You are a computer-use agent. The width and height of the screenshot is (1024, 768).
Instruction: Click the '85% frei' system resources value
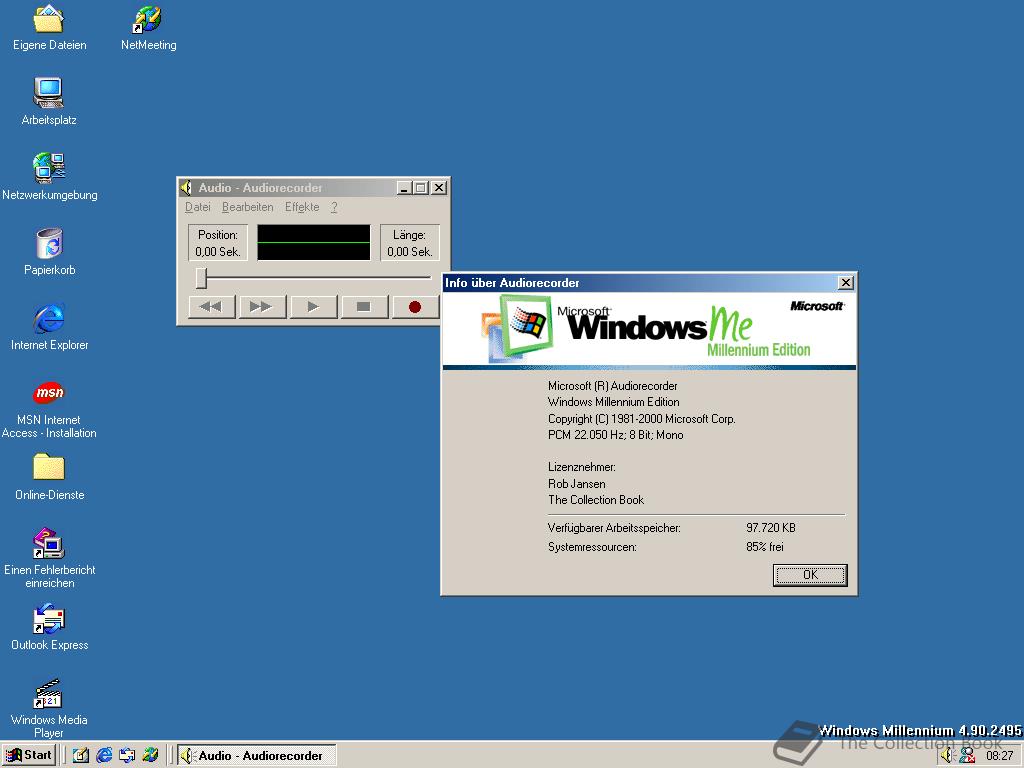[765, 547]
